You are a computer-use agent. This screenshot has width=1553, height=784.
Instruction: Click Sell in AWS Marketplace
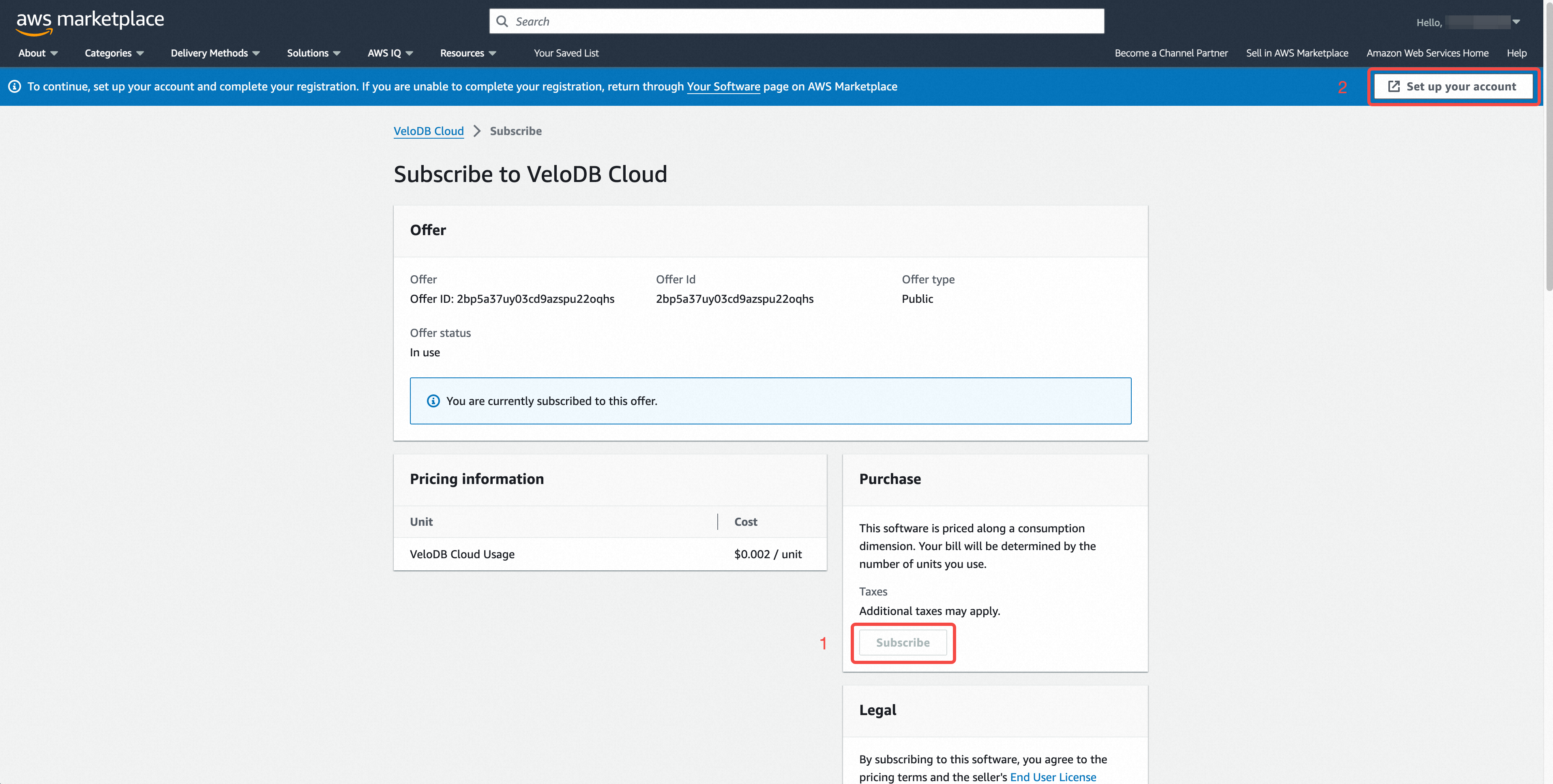point(1297,53)
